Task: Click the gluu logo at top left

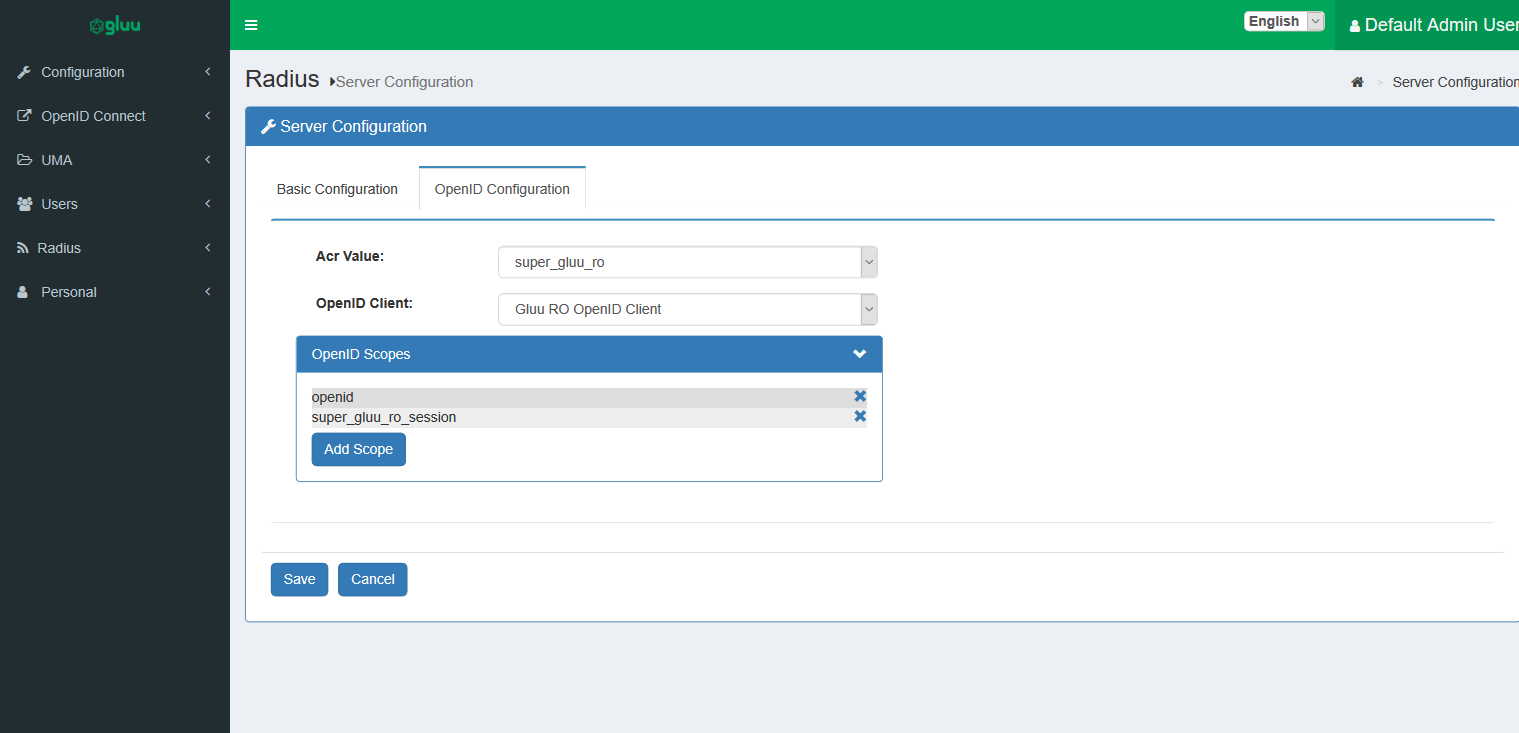Action: [x=114, y=24]
